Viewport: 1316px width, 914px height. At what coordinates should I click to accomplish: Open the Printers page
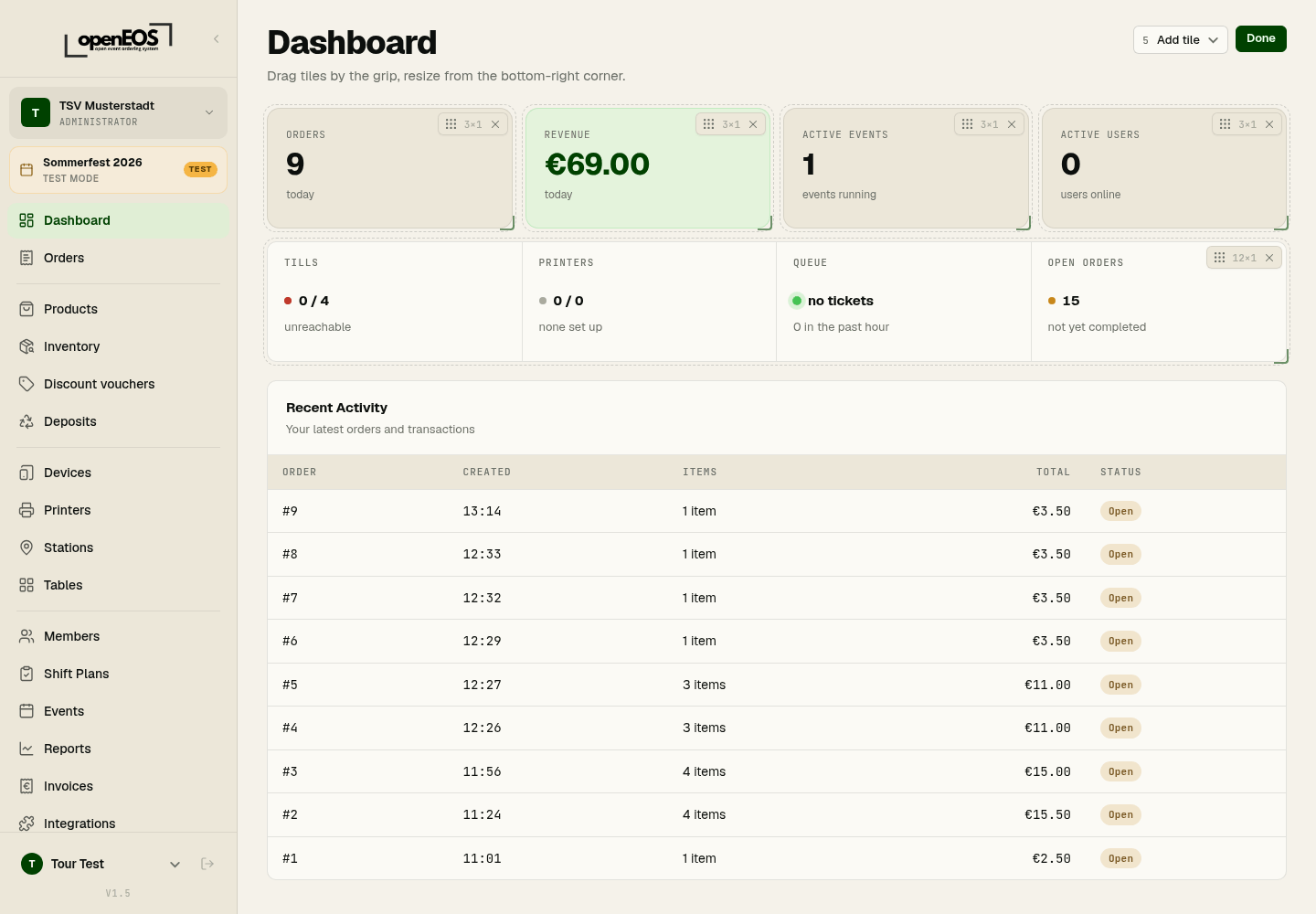[x=118, y=510]
